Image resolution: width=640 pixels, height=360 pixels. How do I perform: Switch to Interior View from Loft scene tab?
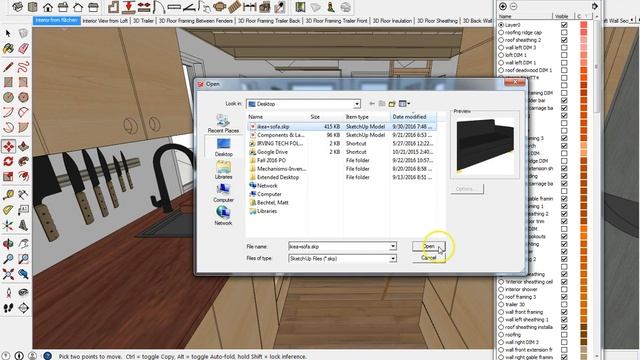pyautogui.click(x=105, y=20)
